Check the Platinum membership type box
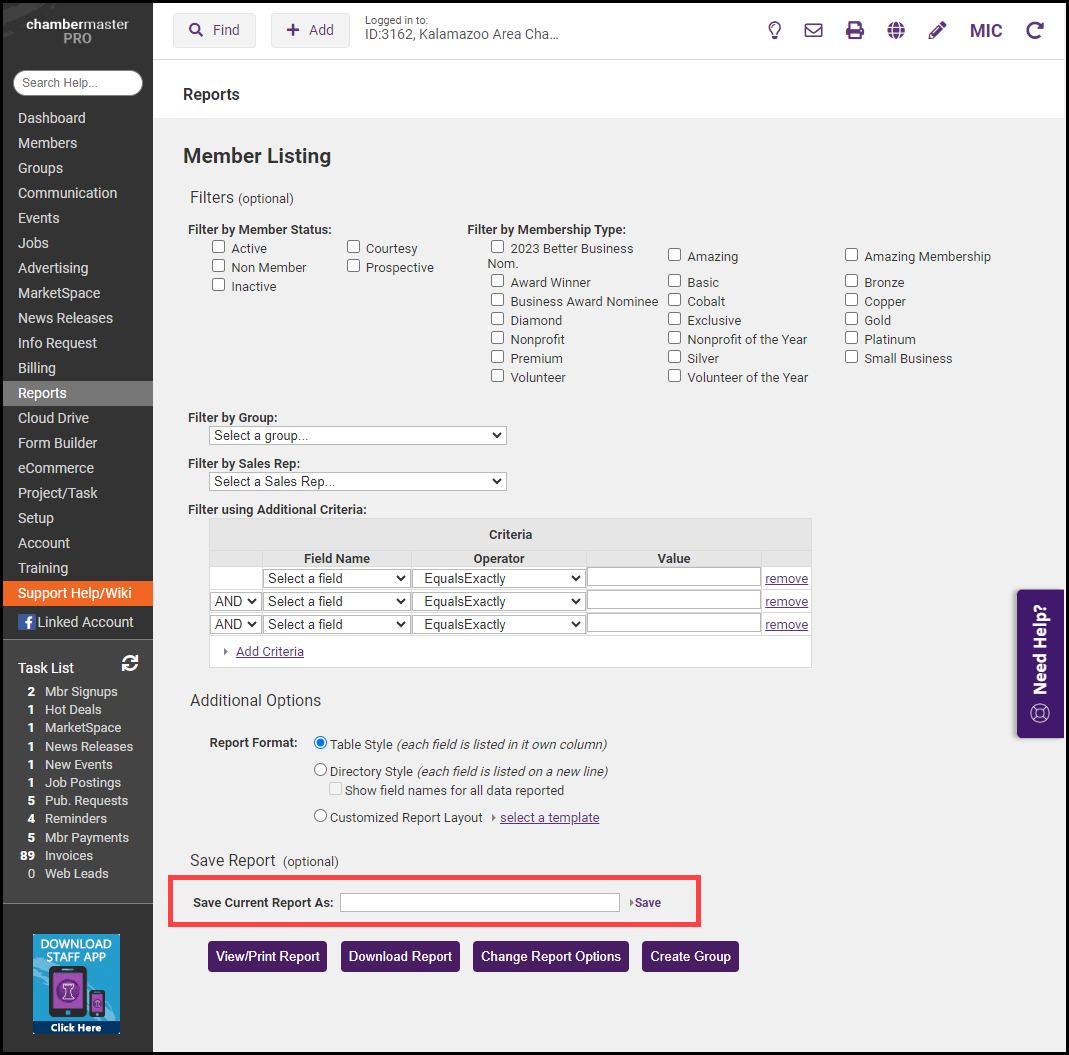 click(851, 338)
